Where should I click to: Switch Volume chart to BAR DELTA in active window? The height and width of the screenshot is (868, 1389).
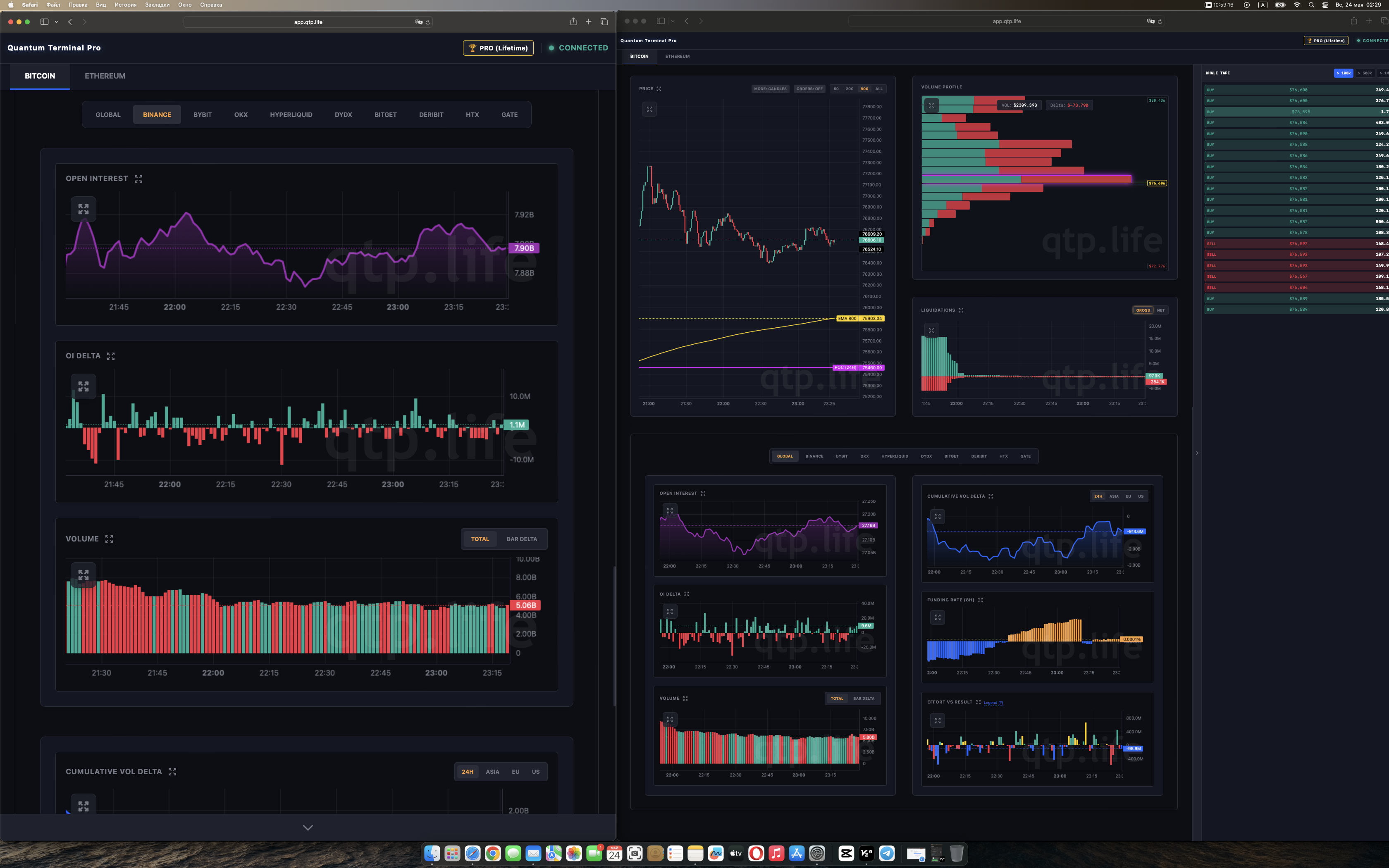[522, 539]
